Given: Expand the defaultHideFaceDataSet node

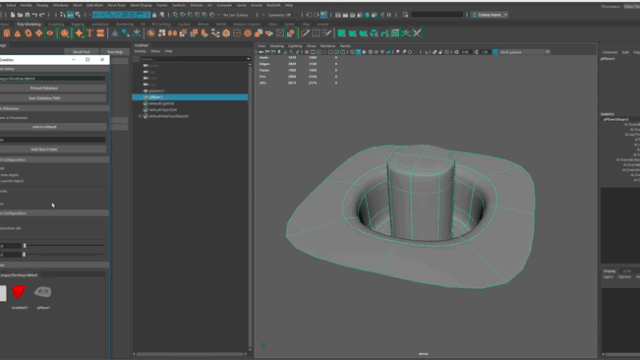Looking at the screenshot, I should tap(140, 116).
